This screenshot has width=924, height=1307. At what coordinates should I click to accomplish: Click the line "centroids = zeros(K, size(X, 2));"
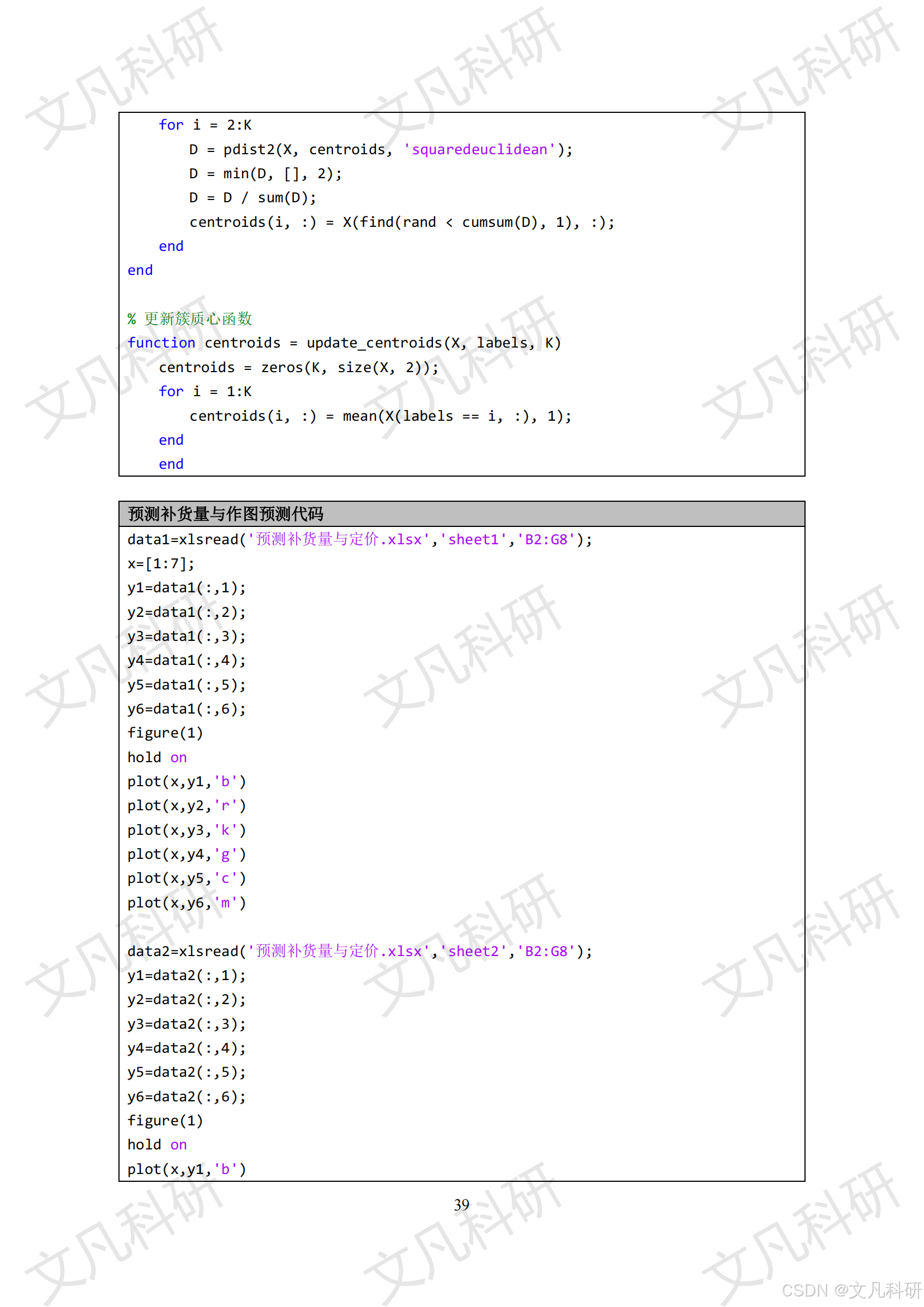click(x=299, y=367)
